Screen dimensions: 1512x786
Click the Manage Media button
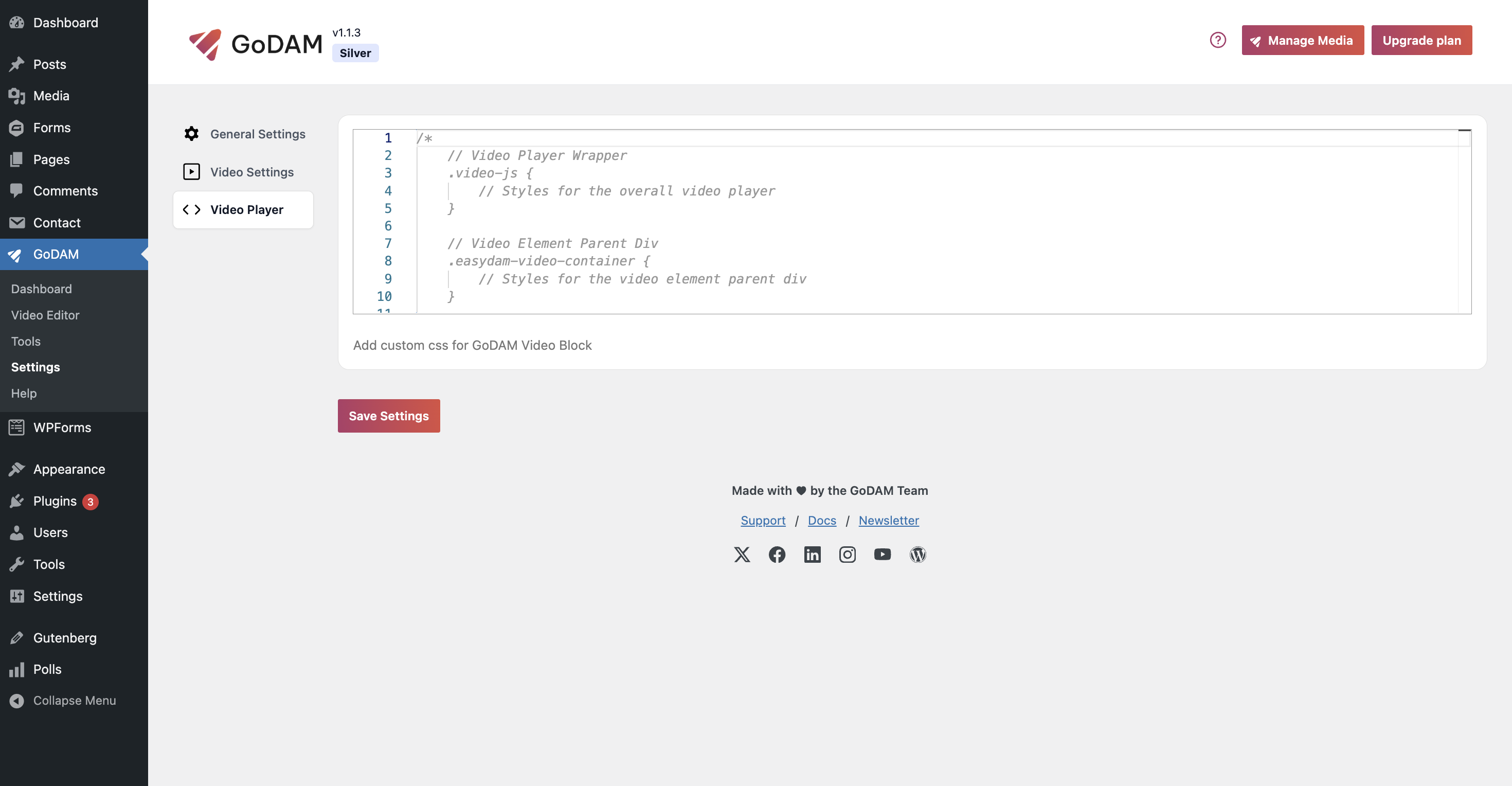[x=1303, y=40]
